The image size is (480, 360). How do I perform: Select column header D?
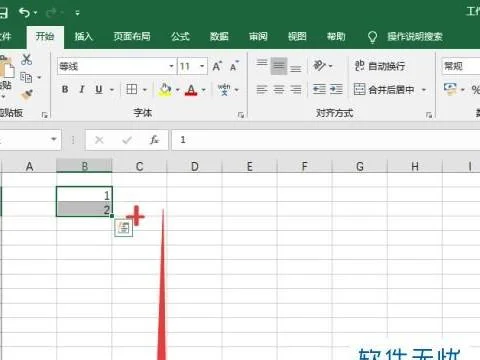click(195, 166)
